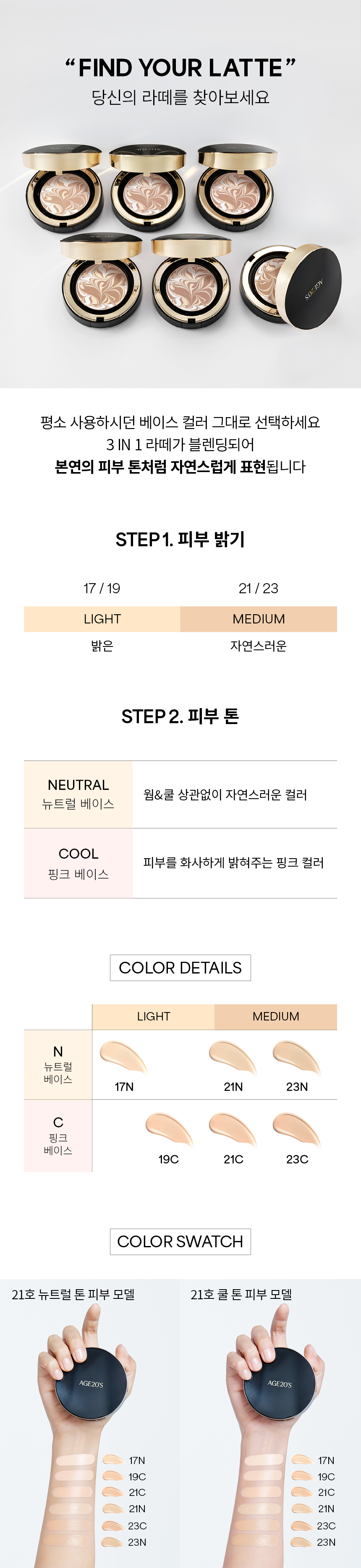Select the 23N neutral shade swatch

click(297, 1058)
